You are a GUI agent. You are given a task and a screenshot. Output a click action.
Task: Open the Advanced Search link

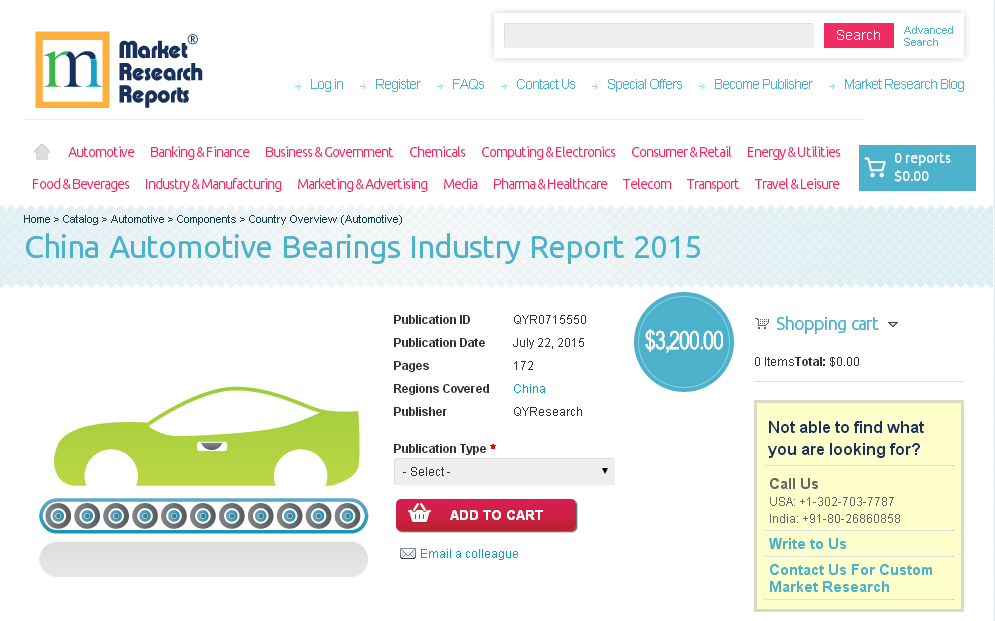point(927,35)
